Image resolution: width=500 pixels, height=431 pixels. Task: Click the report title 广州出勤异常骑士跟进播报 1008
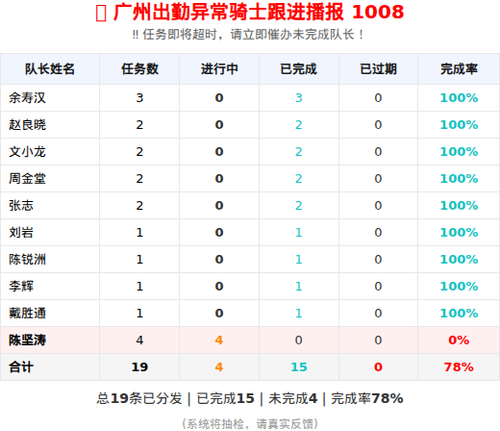258,12
